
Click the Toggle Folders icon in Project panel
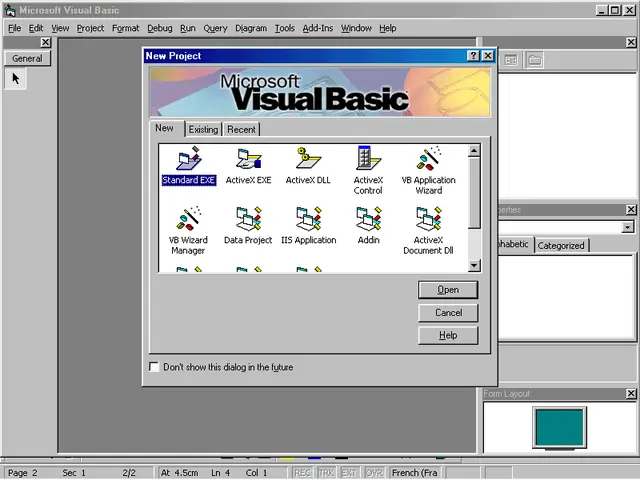coord(534,60)
